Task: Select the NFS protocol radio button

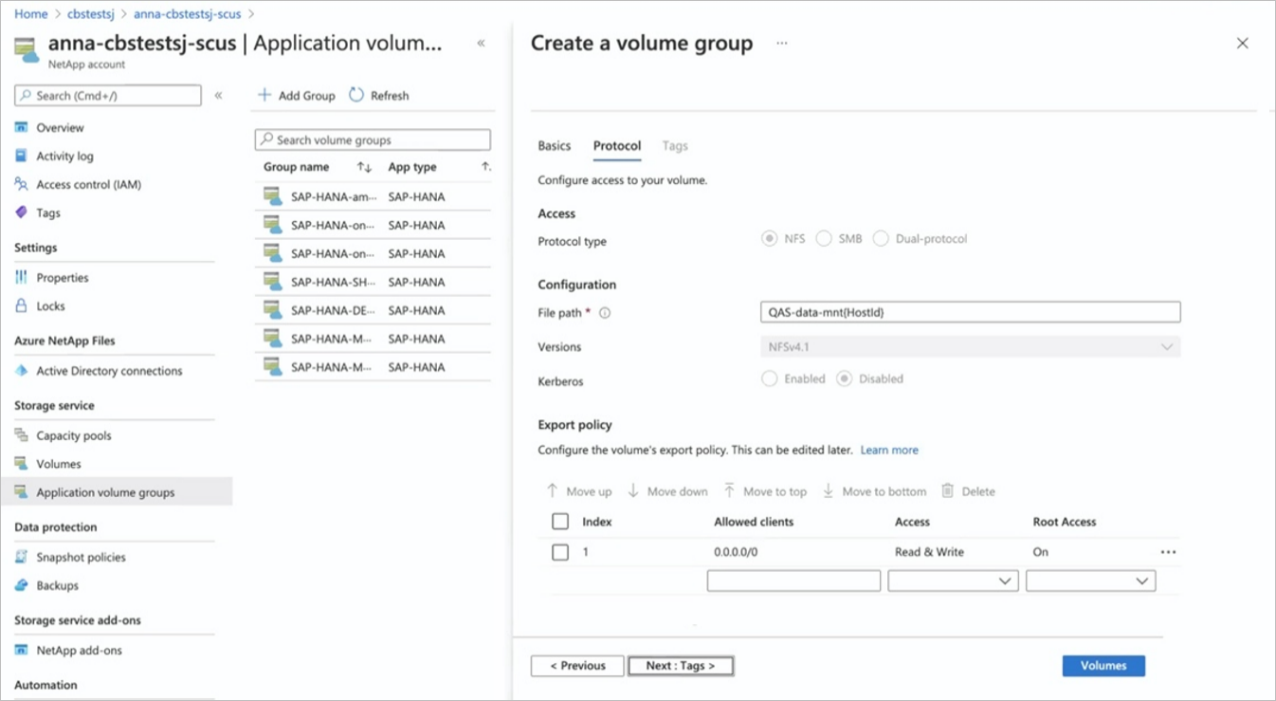Action: click(769, 239)
